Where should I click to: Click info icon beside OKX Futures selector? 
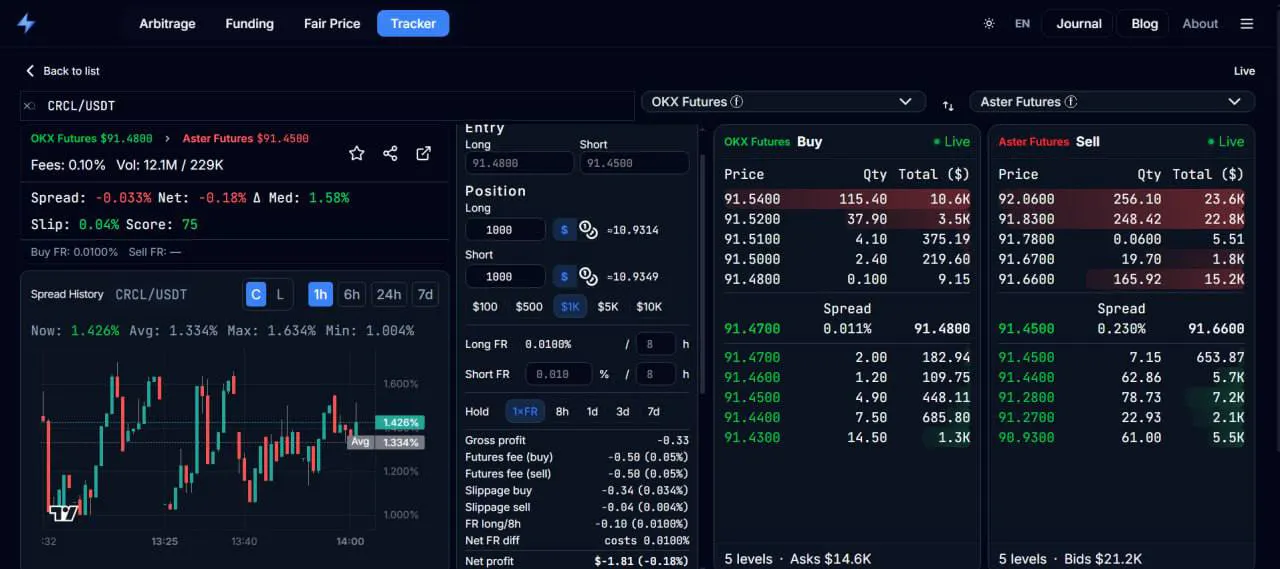pyautogui.click(x=737, y=102)
